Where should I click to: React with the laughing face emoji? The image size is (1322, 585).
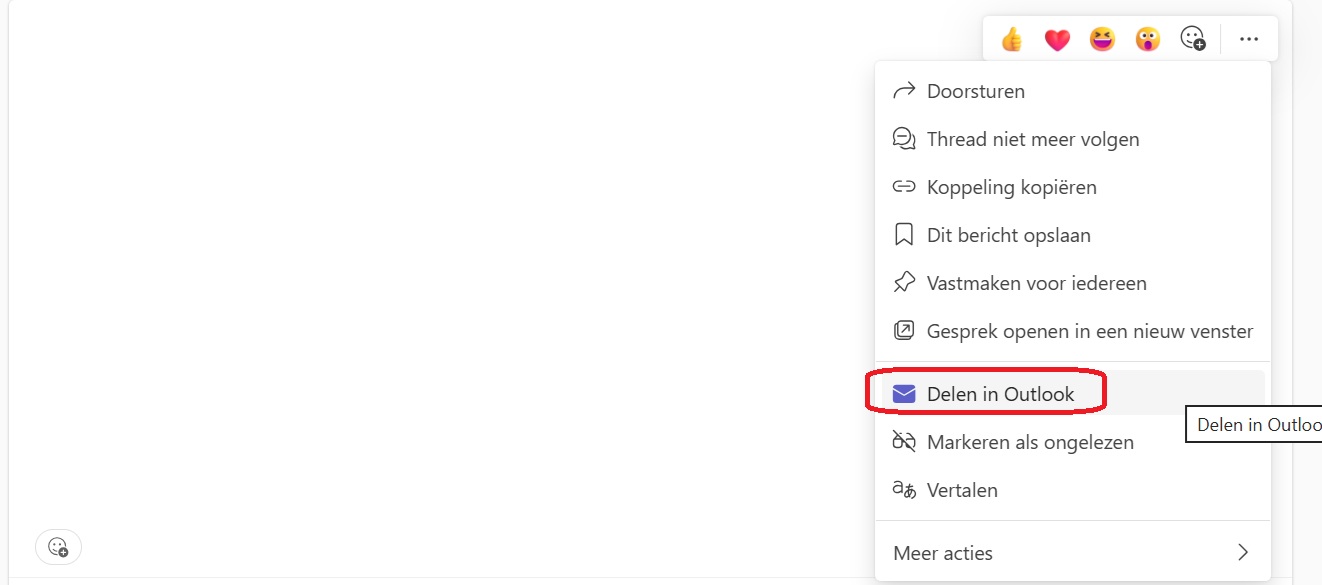(1102, 39)
